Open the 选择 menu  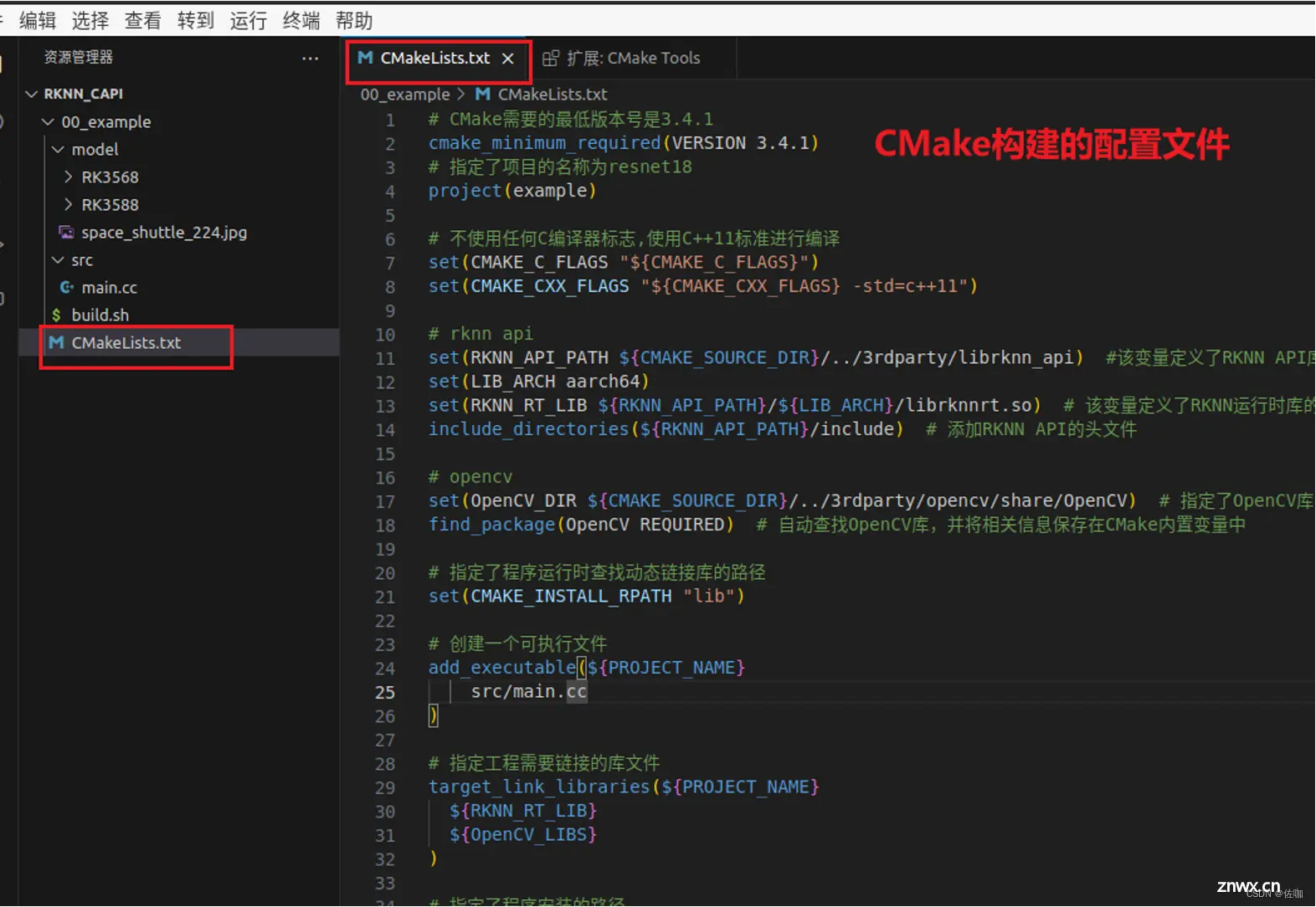(90, 20)
